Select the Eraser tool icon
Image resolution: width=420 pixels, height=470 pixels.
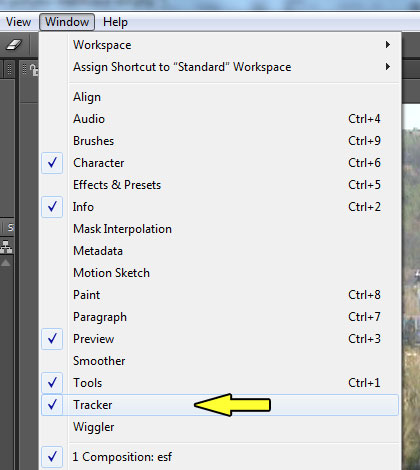point(14,44)
